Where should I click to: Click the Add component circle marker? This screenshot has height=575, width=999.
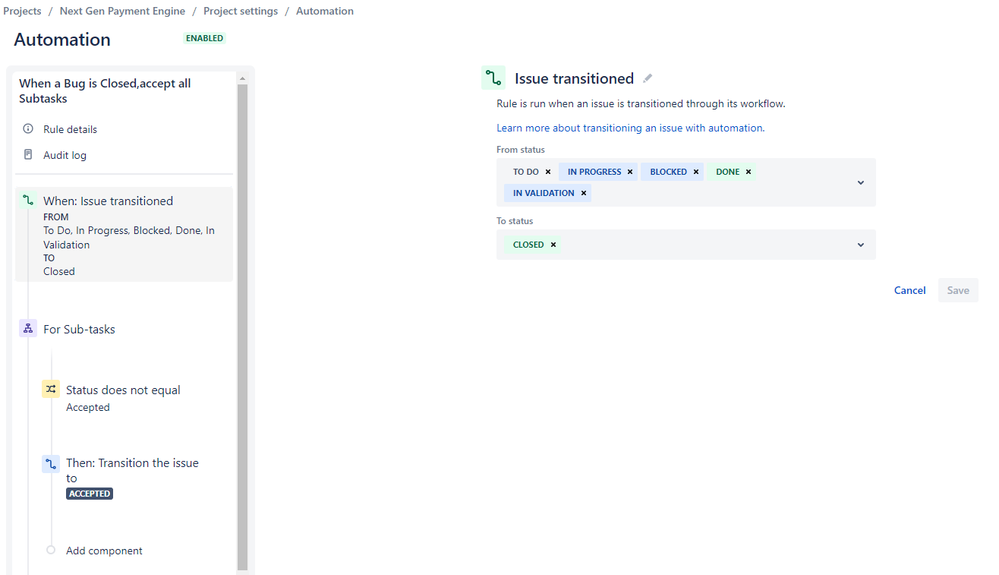(x=51, y=550)
